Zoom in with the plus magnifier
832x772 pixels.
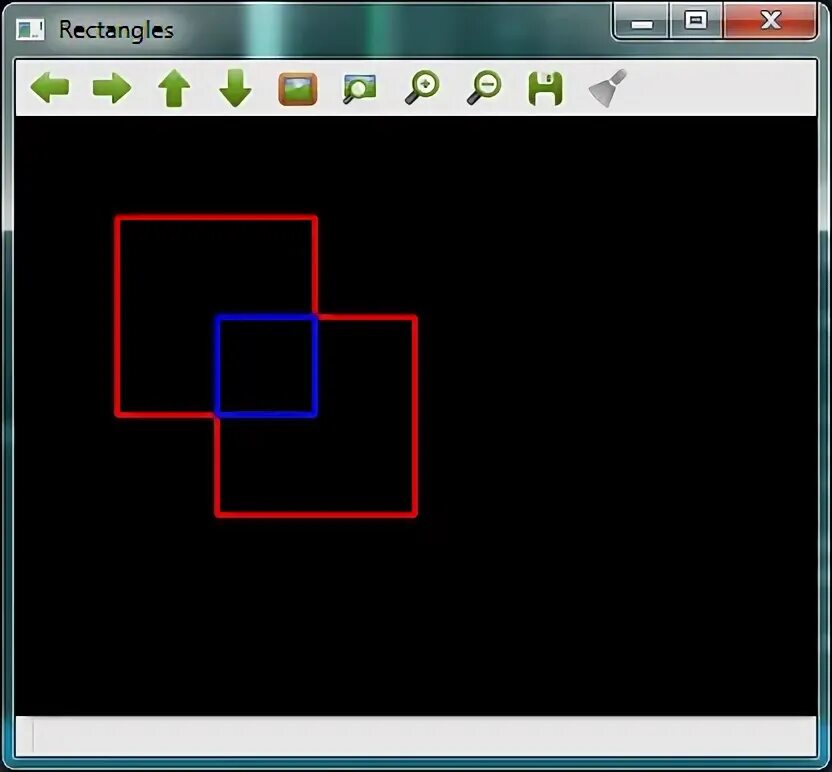click(422, 88)
